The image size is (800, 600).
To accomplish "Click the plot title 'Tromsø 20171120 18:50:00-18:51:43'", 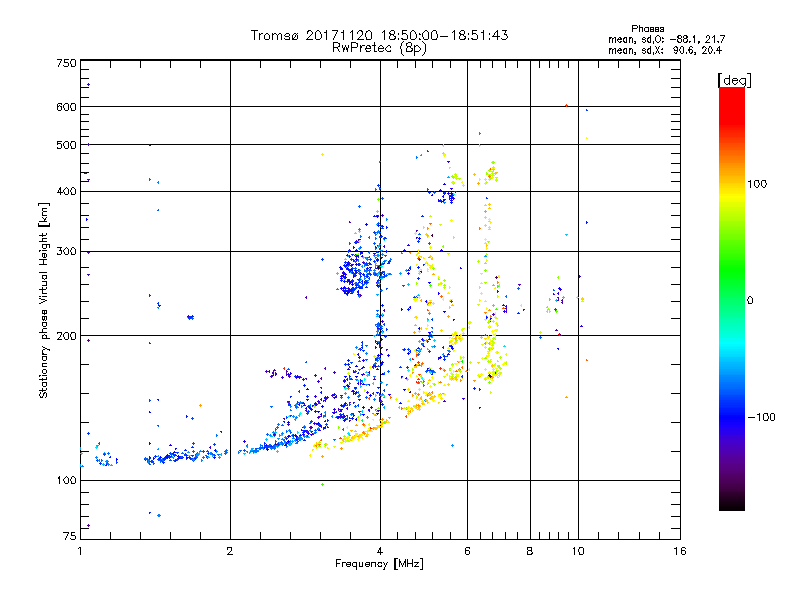I will [x=379, y=35].
